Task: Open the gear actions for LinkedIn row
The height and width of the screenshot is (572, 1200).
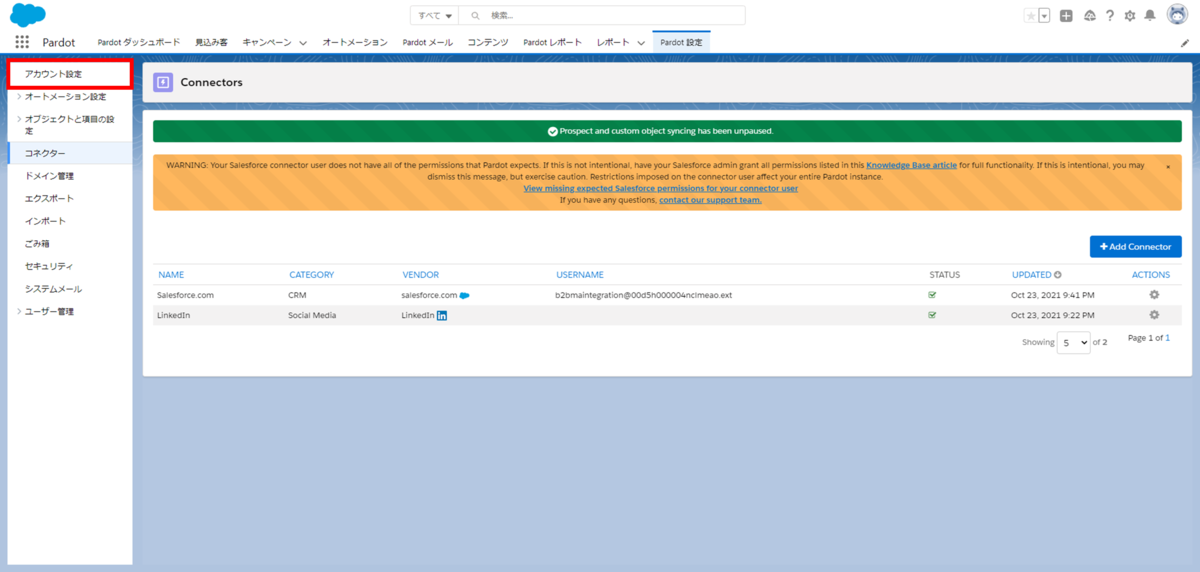Action: (x=1154, y=315)
